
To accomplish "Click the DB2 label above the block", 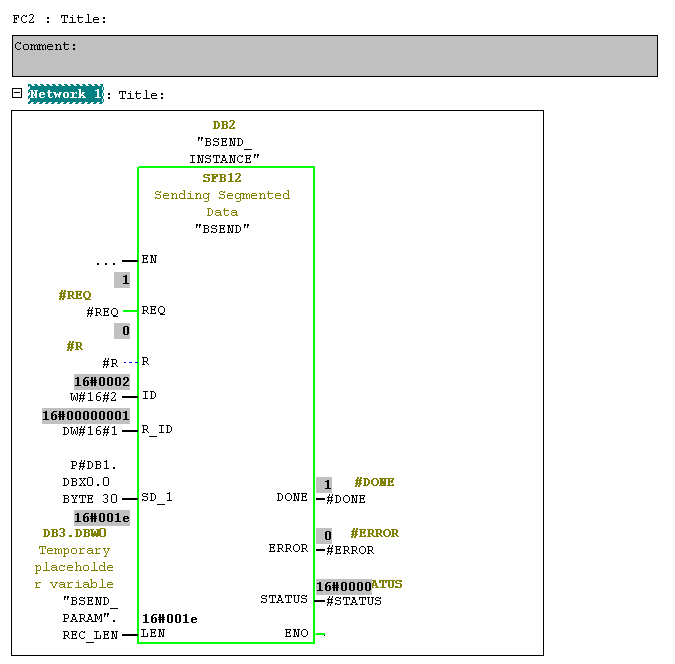I will (x=223, y=125).
